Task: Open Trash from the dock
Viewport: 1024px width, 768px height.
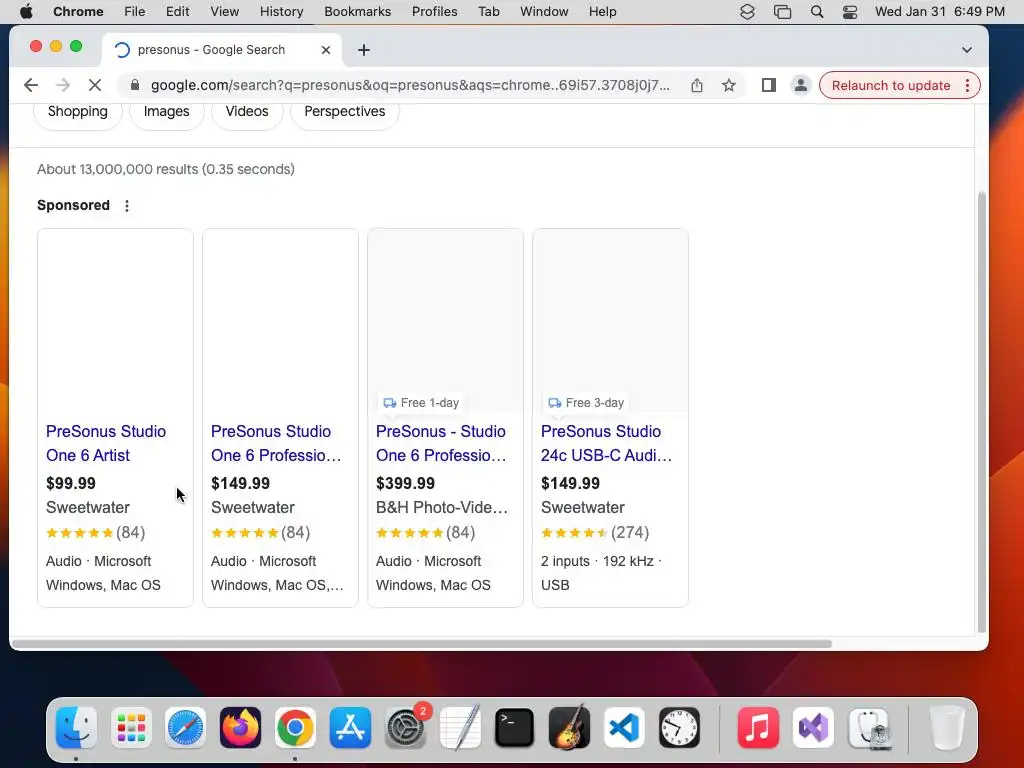Action: pos(947,728)
